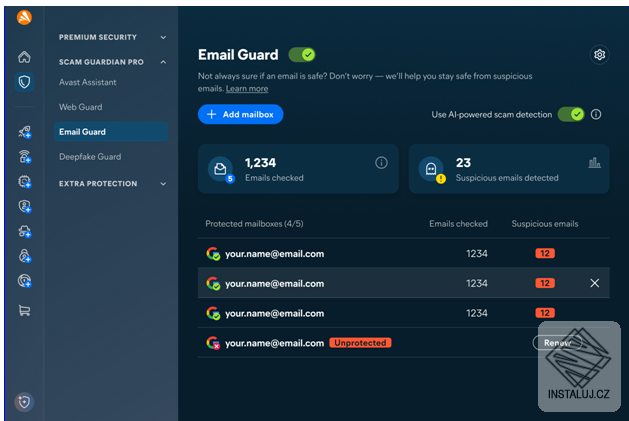Toggle the Email Guard main switch

click(302, 55)
